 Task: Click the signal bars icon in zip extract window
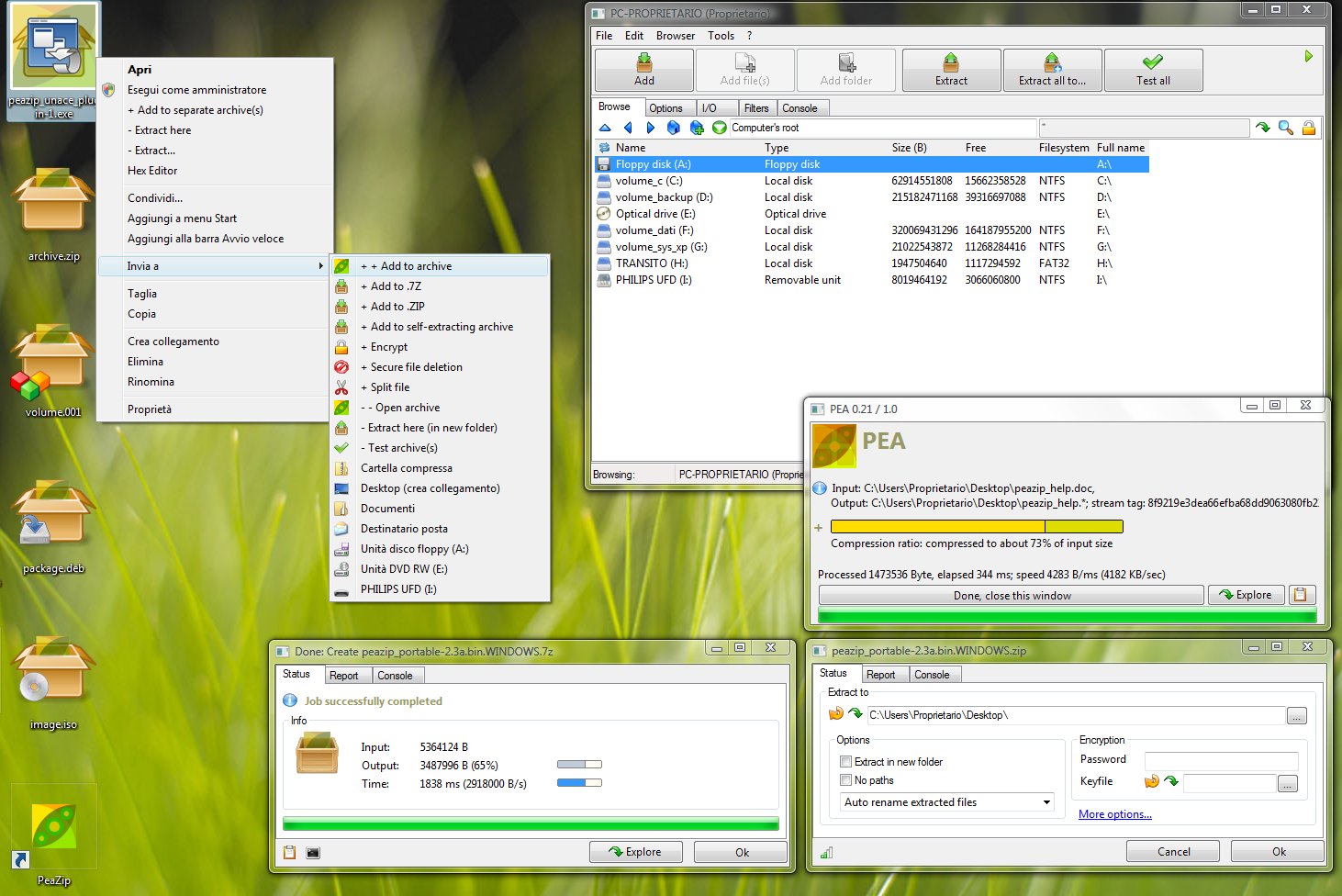[x=826, y=853]
